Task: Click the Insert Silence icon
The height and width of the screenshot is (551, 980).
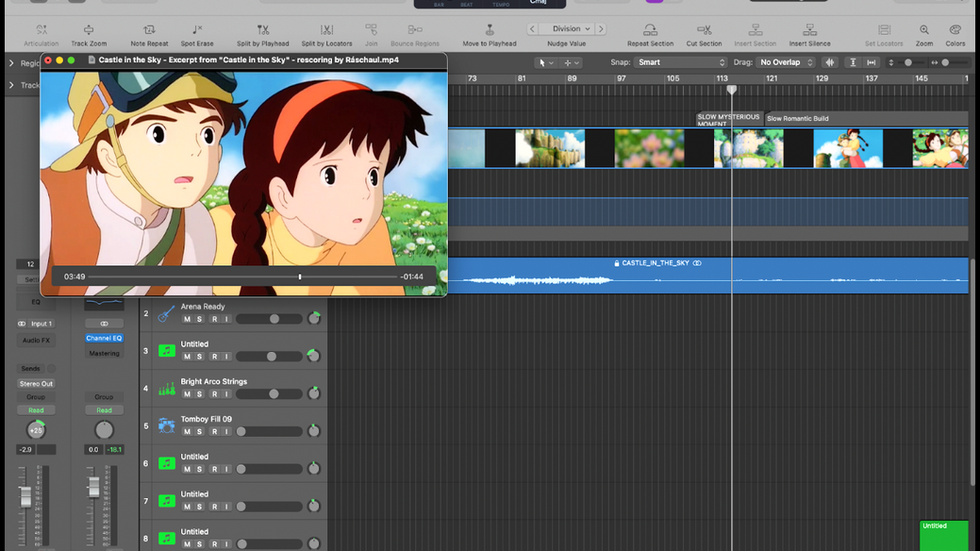Action: point(809,30)
